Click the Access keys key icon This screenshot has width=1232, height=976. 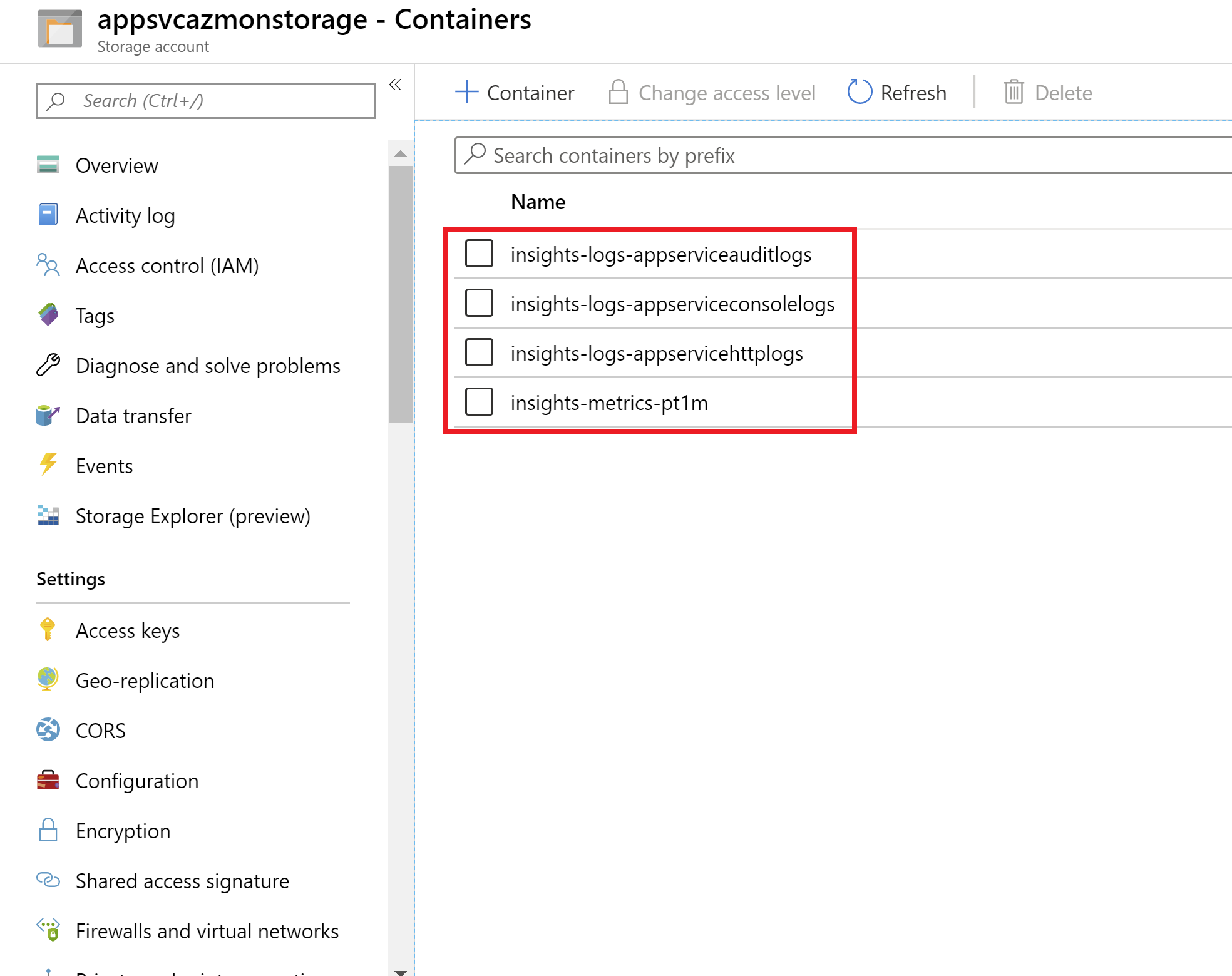click(48, 630)
